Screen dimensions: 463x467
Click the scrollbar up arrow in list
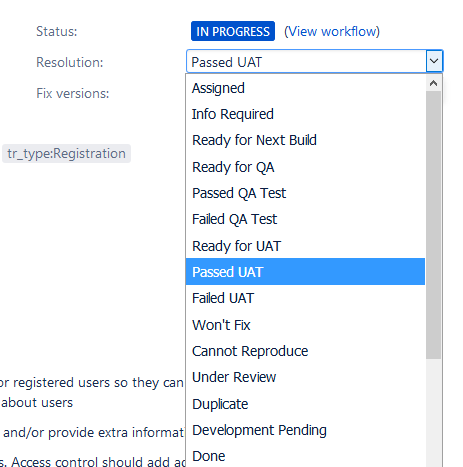[x=433, y=83]
